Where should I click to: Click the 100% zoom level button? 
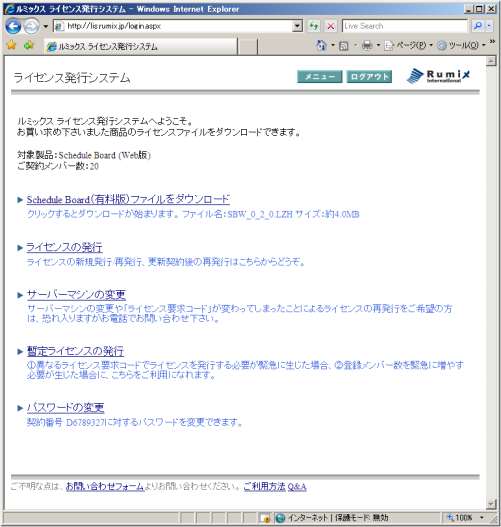(x=460, y=518)
